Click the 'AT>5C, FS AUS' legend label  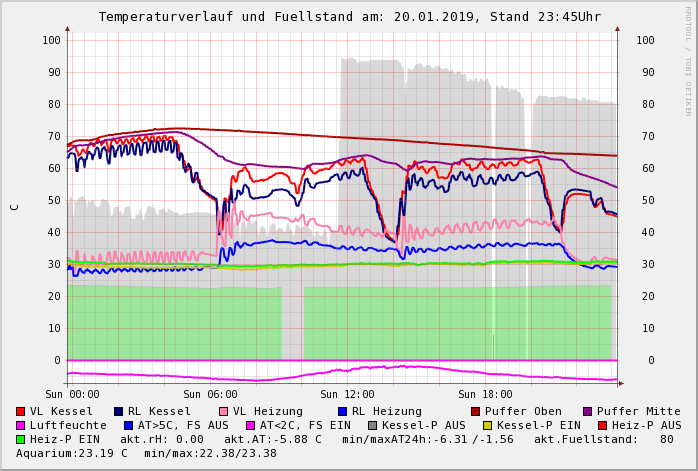point(183,425)
